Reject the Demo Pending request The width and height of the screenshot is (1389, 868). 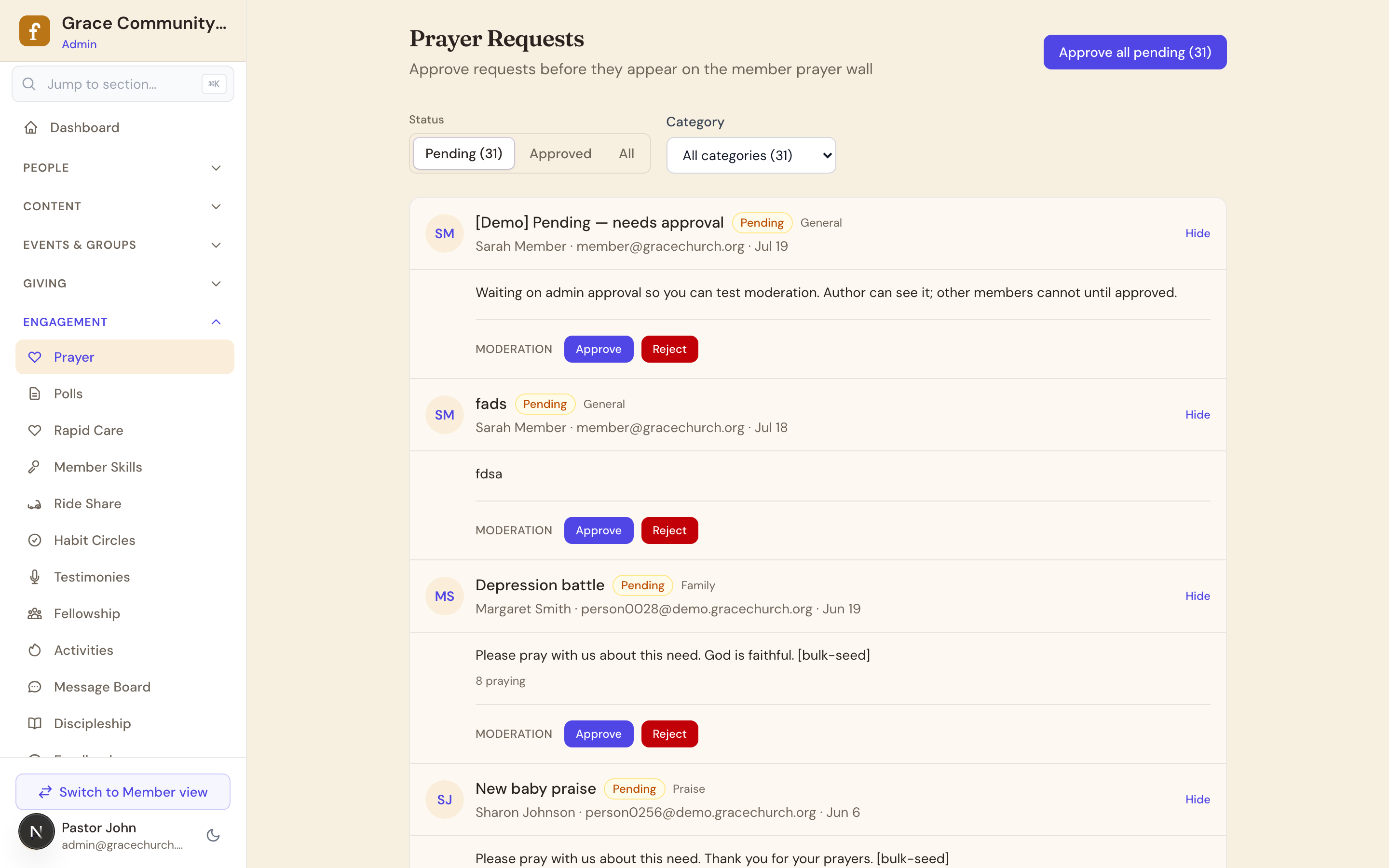coord(669,349)
